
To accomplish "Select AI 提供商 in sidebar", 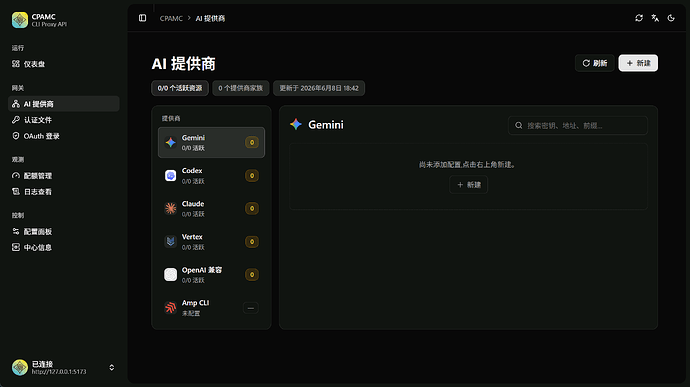I will (64, 104).
